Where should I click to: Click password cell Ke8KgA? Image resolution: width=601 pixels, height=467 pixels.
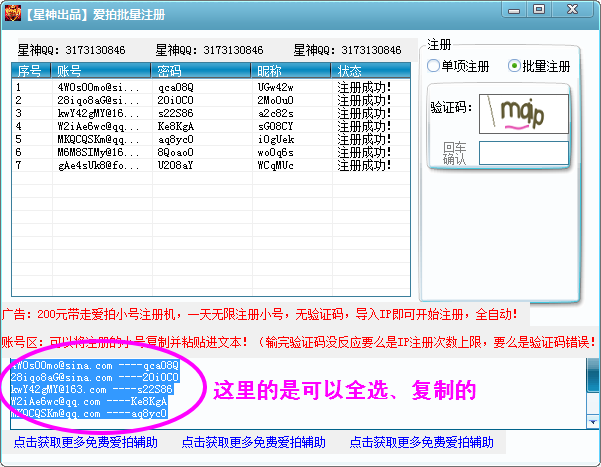(176, 127)
